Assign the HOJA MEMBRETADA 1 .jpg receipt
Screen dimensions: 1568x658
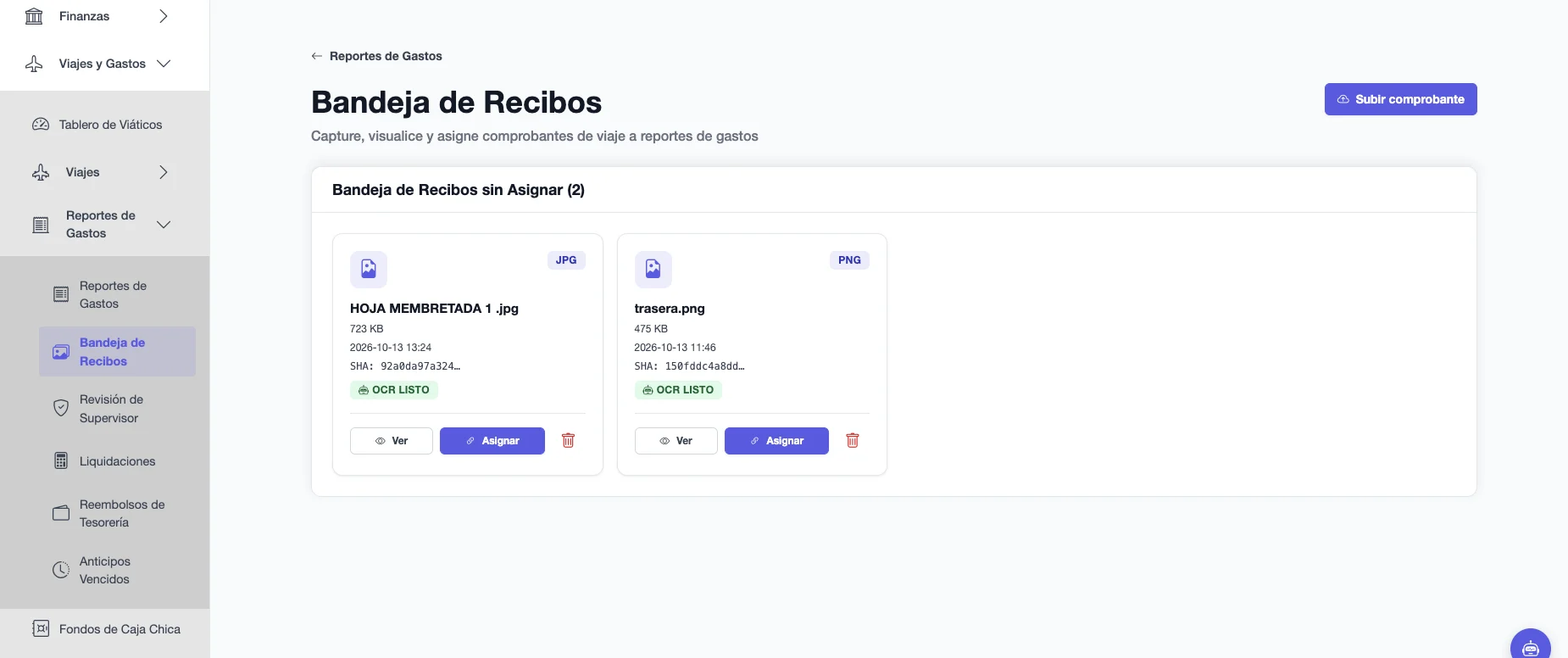tap(492, 441)
